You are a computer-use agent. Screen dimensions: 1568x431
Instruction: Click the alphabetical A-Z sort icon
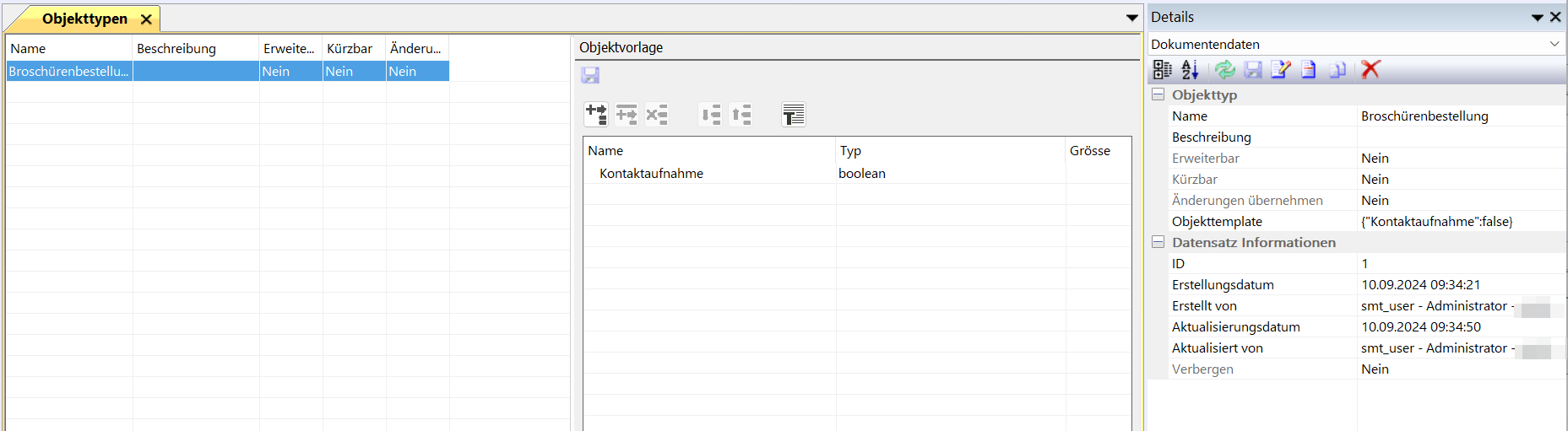(x=1191, y=70)
